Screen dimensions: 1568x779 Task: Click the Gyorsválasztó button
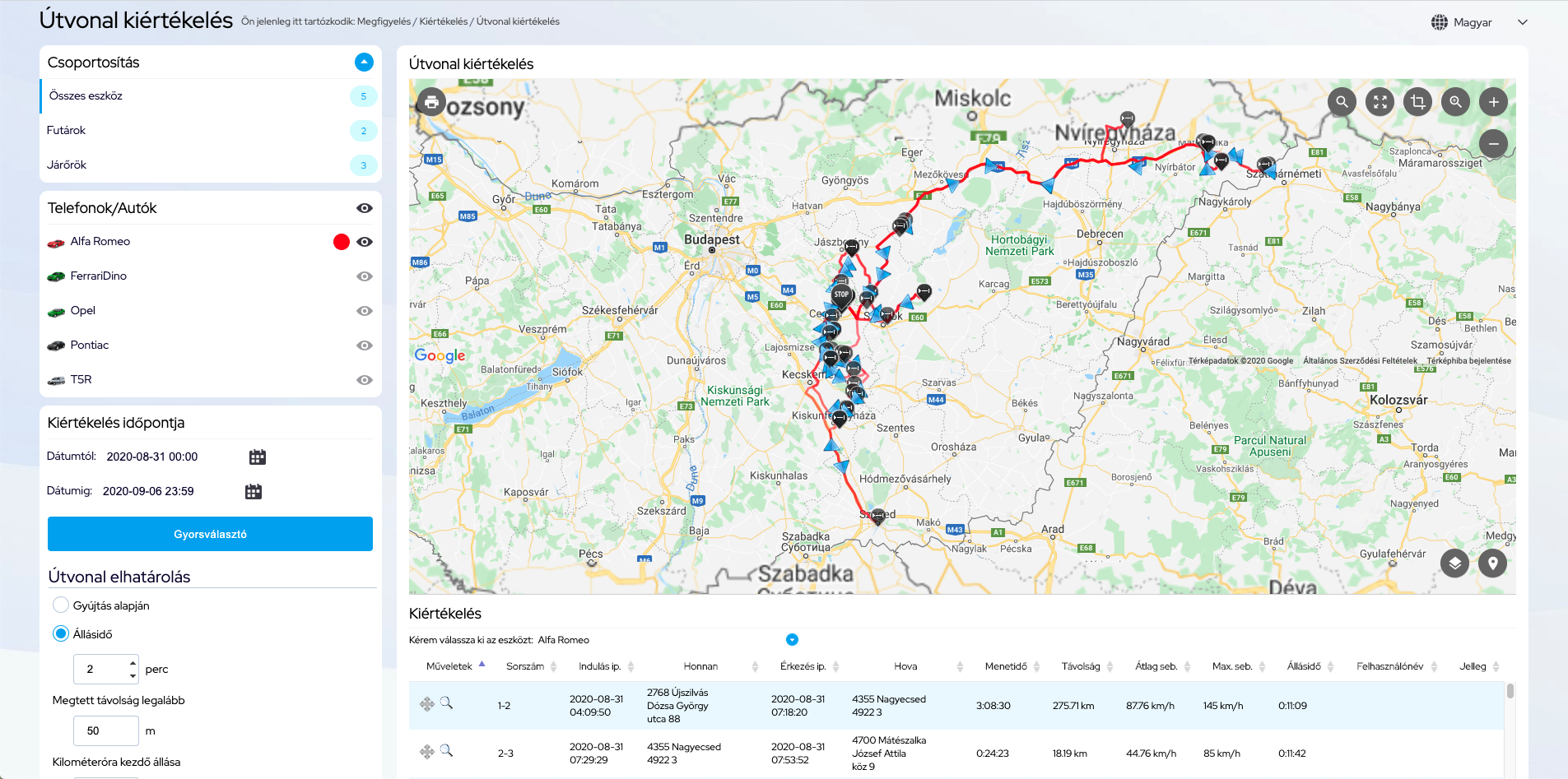click(210, 534)
